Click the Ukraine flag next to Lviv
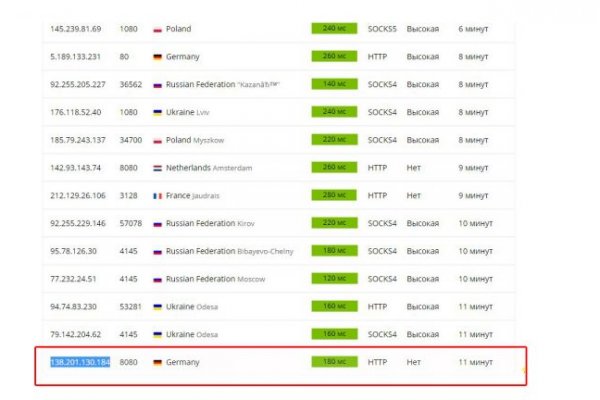600x400 pixels. pos(157,113)
